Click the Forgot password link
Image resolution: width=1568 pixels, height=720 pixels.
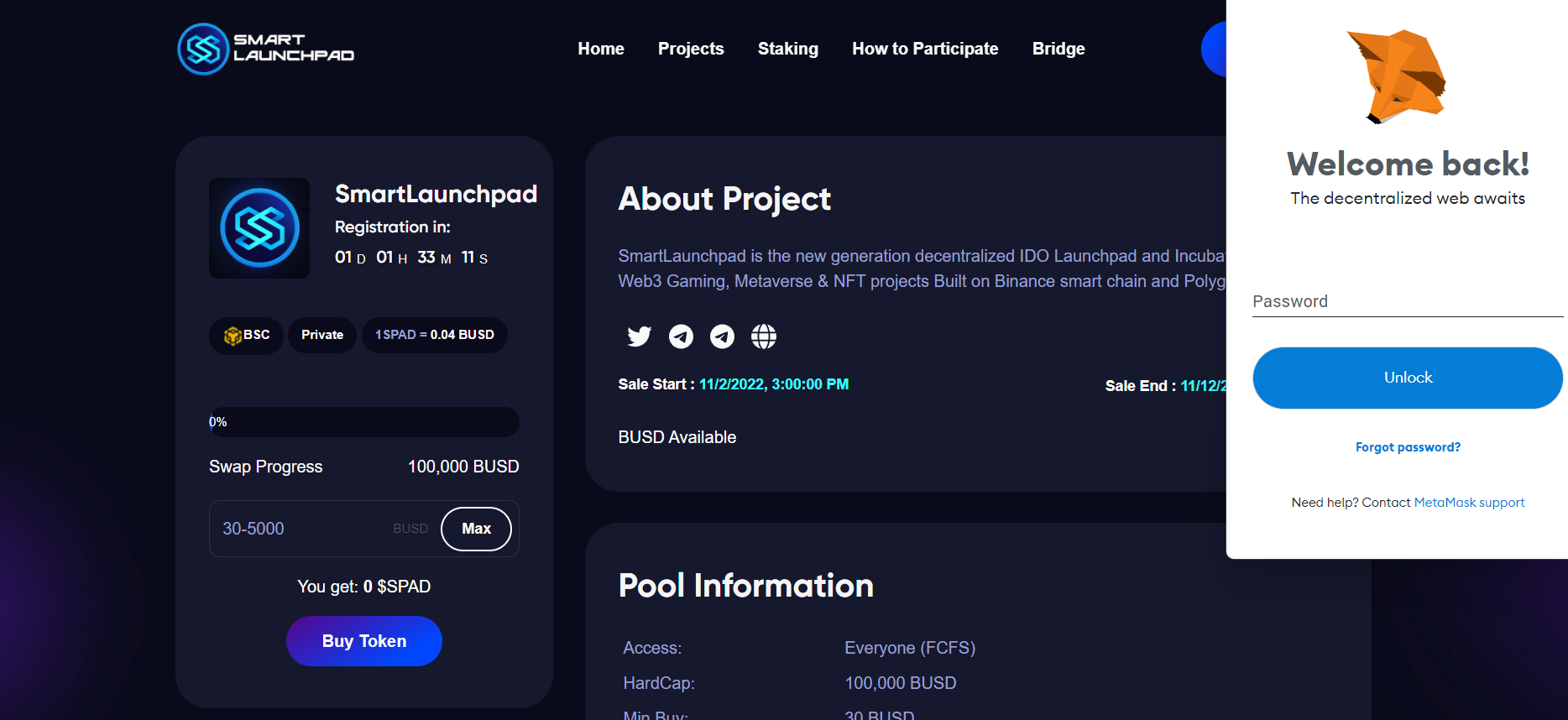(1408, 447)
